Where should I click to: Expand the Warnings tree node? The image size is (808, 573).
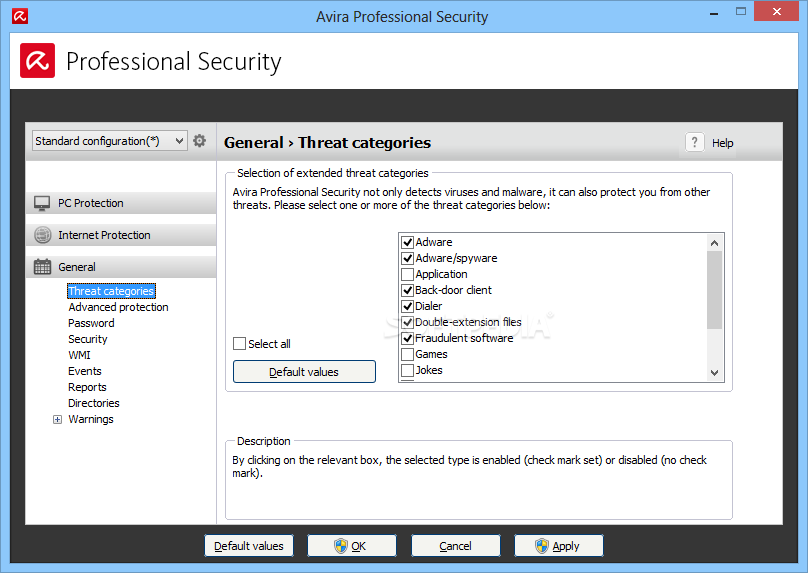tap(57, 419)
